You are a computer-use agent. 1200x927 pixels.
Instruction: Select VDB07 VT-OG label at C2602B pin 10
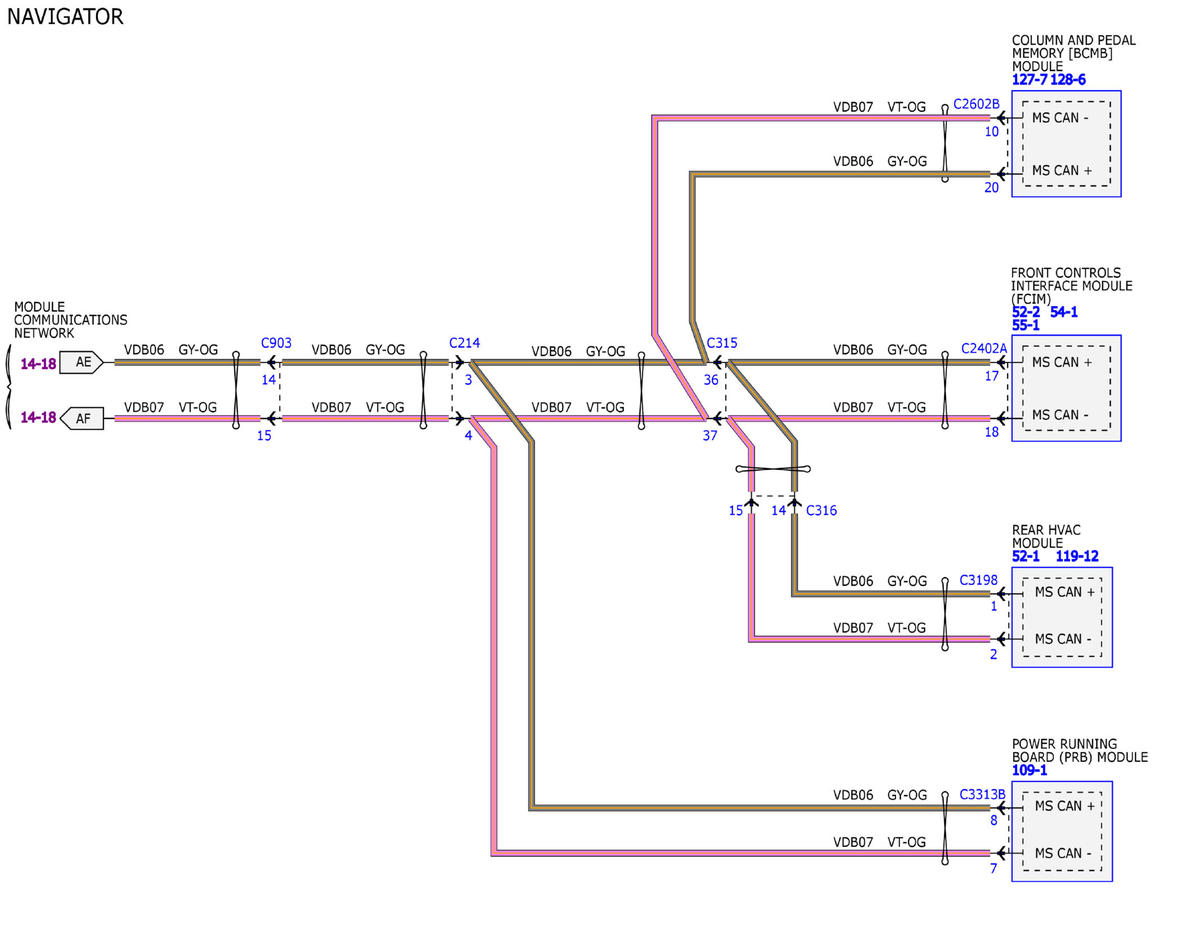880,106
